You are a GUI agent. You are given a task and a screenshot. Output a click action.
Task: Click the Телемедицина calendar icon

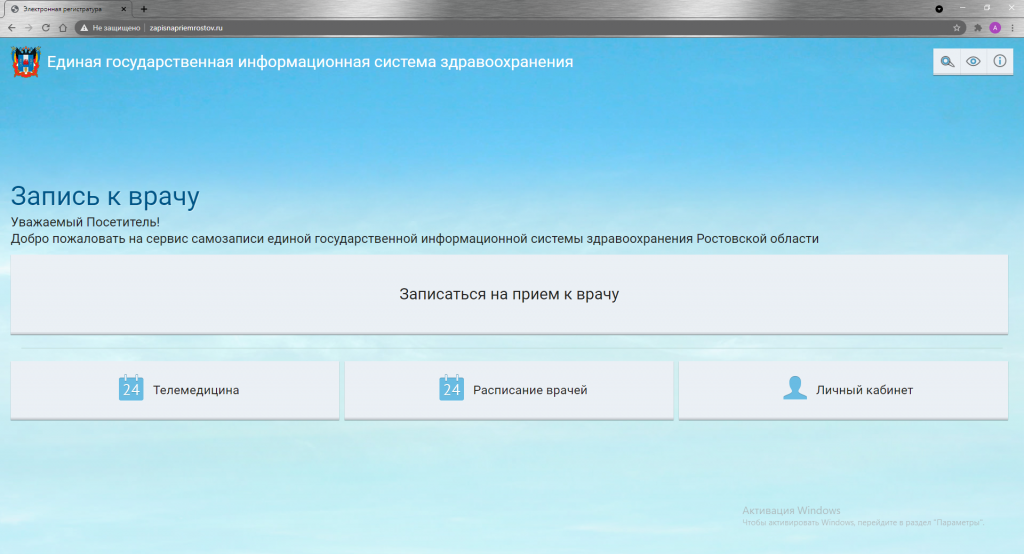131,389
